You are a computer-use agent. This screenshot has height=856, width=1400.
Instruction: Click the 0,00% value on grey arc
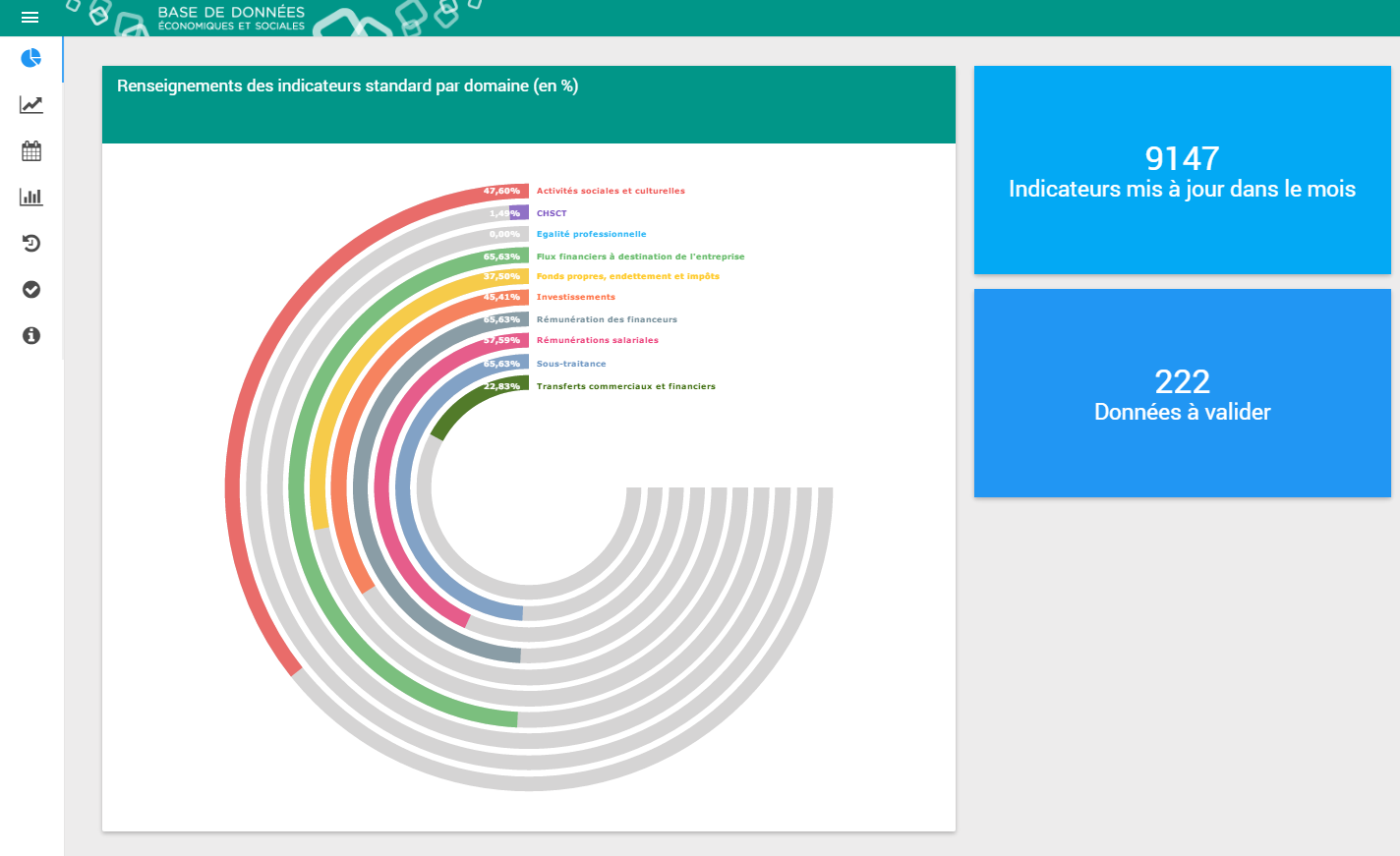pyautogui.click(x=504, y=234)
